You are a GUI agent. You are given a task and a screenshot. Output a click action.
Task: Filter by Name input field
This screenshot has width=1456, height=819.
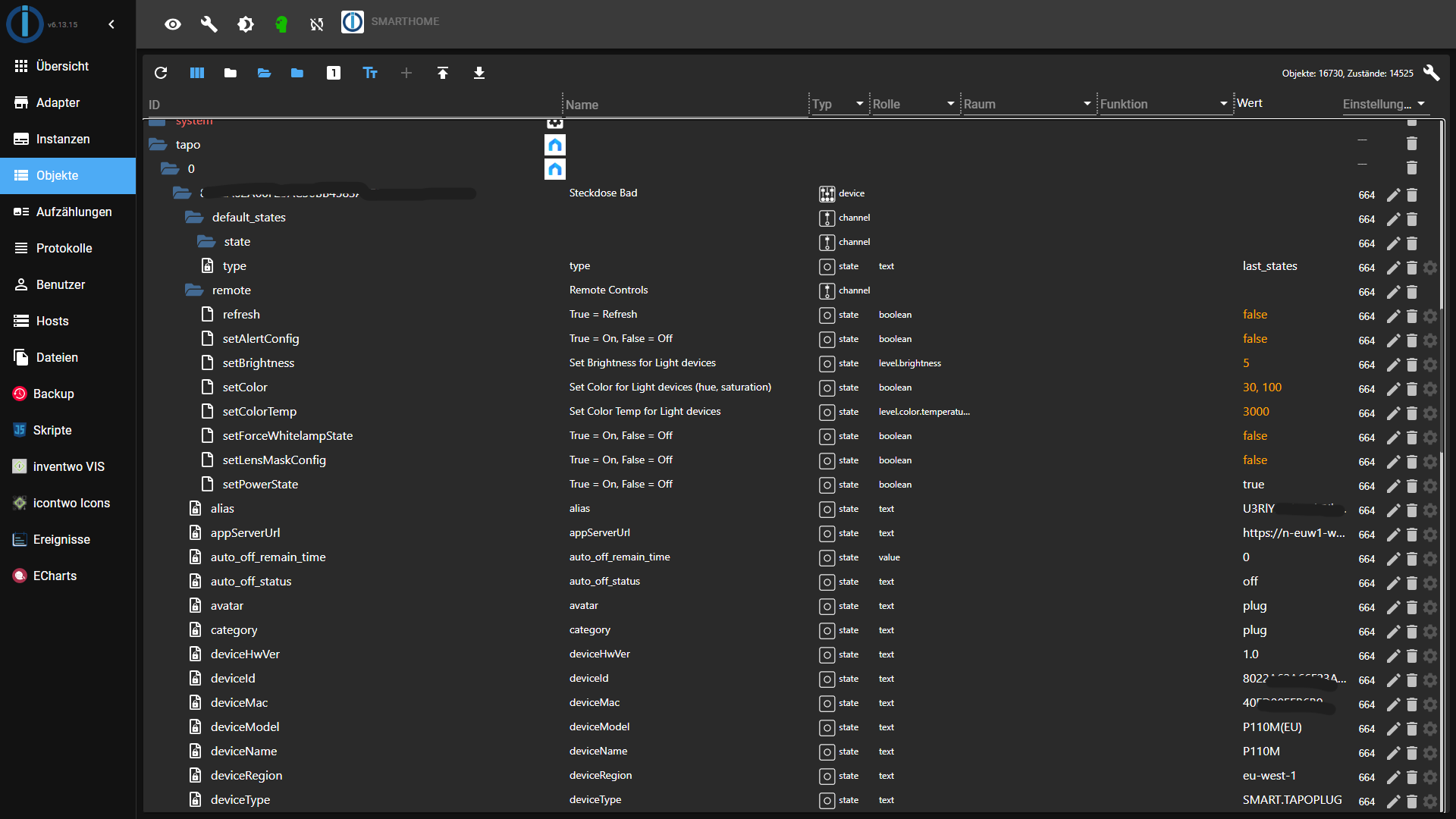(x=686, y=105)
